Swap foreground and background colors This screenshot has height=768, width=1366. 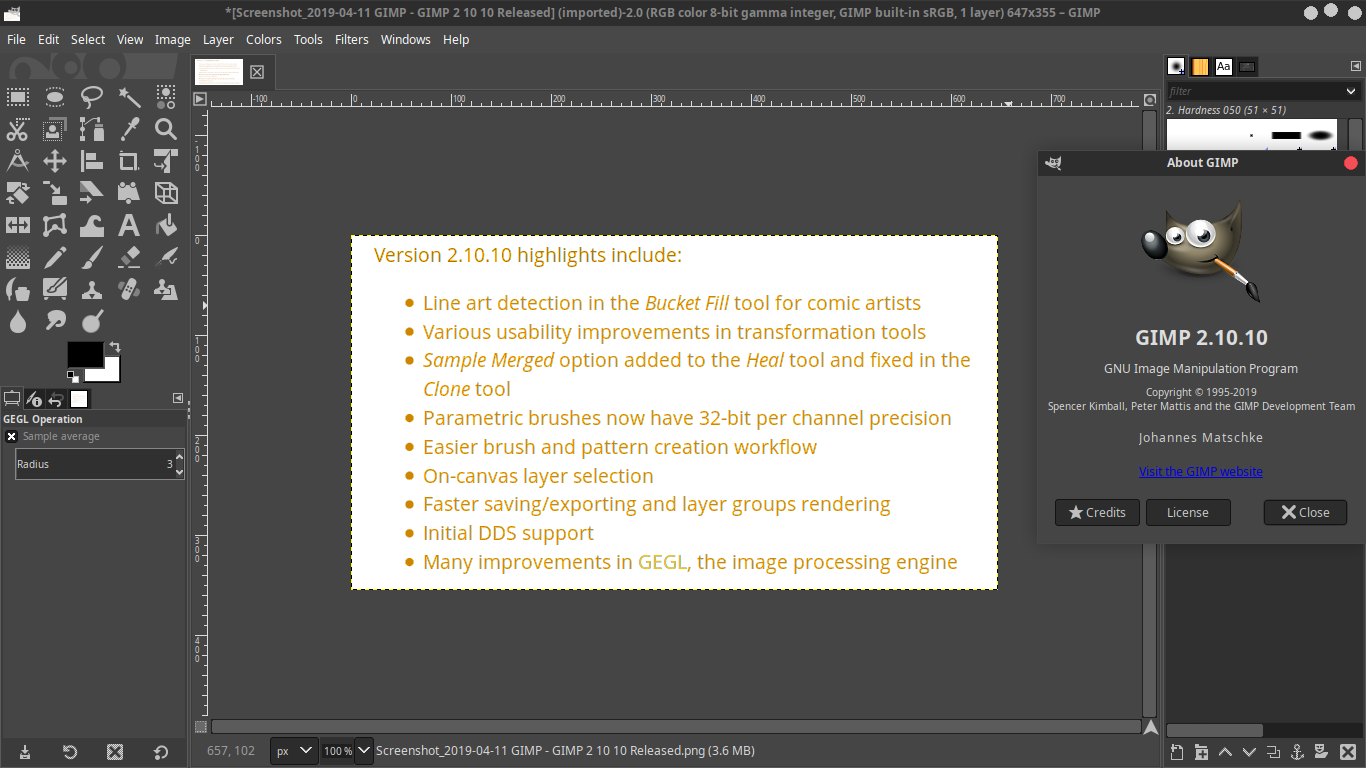(114, 347)
